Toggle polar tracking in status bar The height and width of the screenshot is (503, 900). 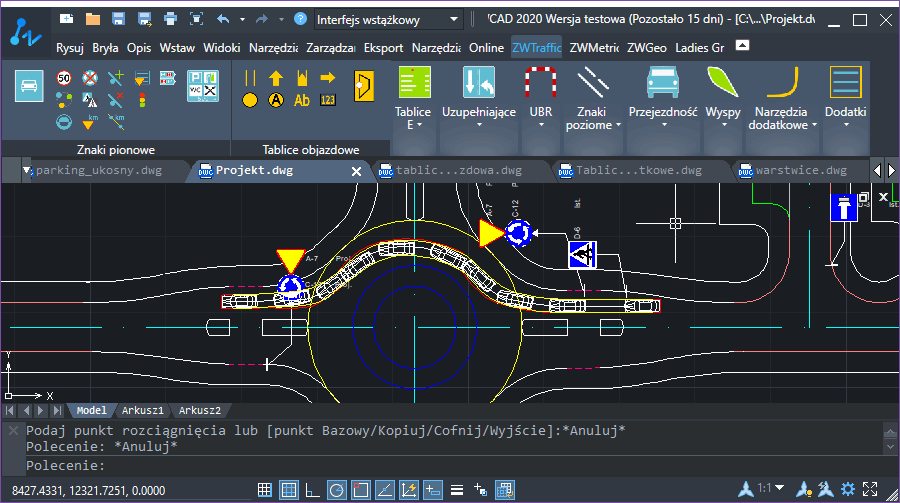coord(336,490)
